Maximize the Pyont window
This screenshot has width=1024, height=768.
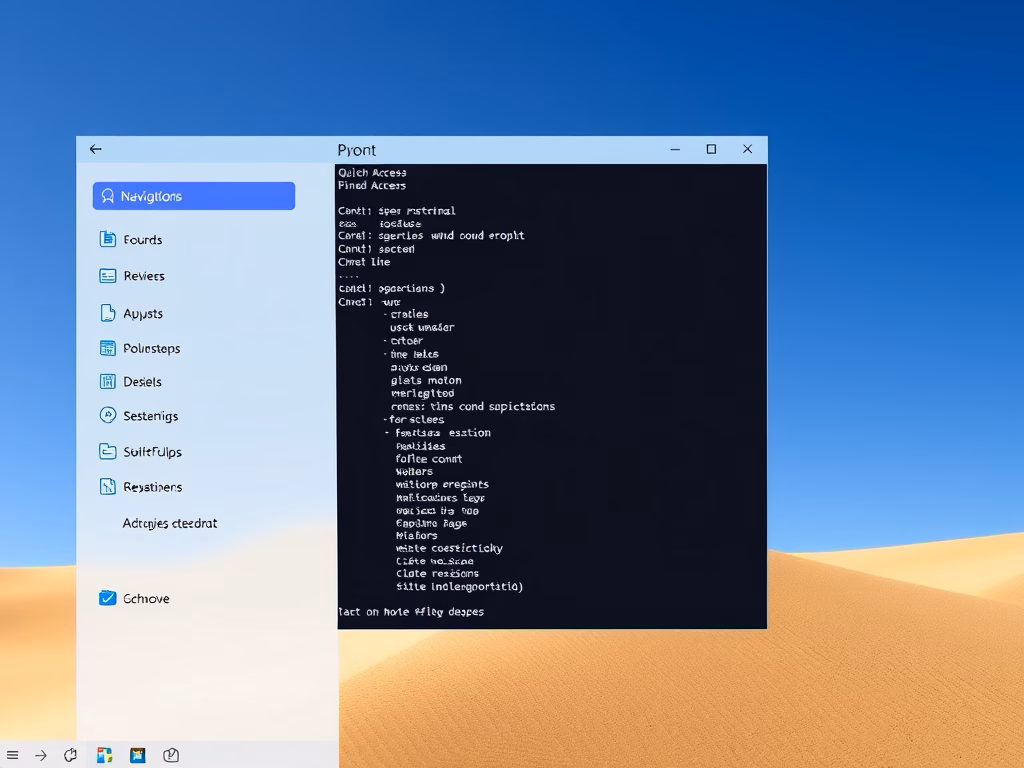pos(711,149)
